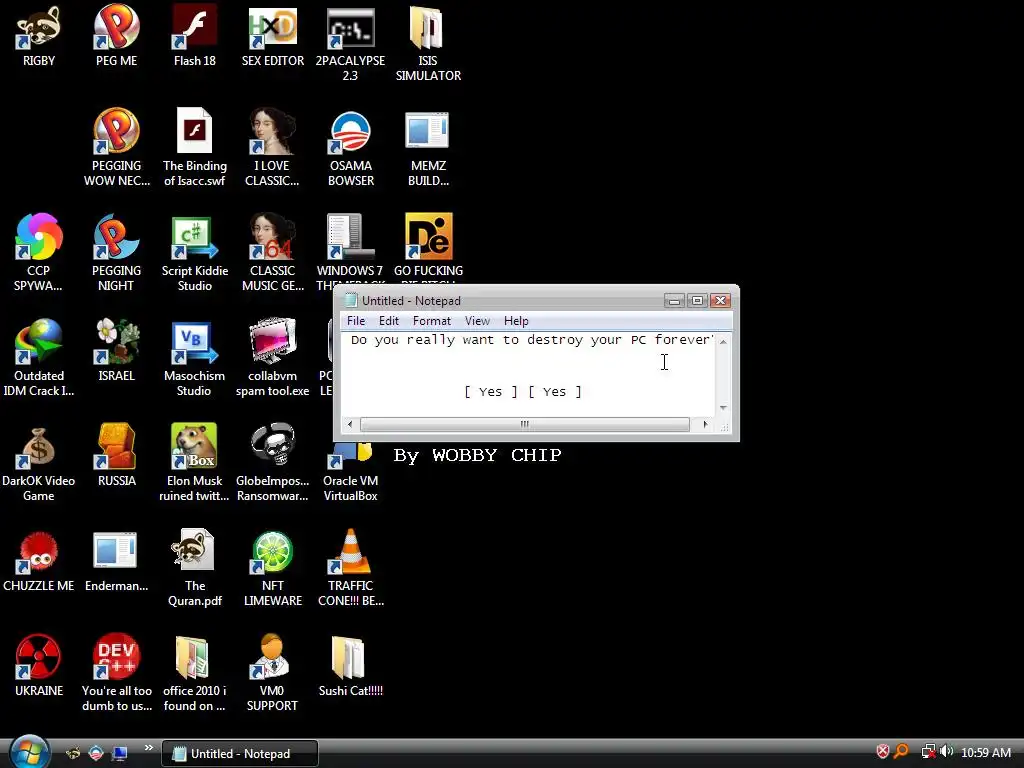Open the Notepad Edit menu
The image size is (1024, 768).
(389, 321)
